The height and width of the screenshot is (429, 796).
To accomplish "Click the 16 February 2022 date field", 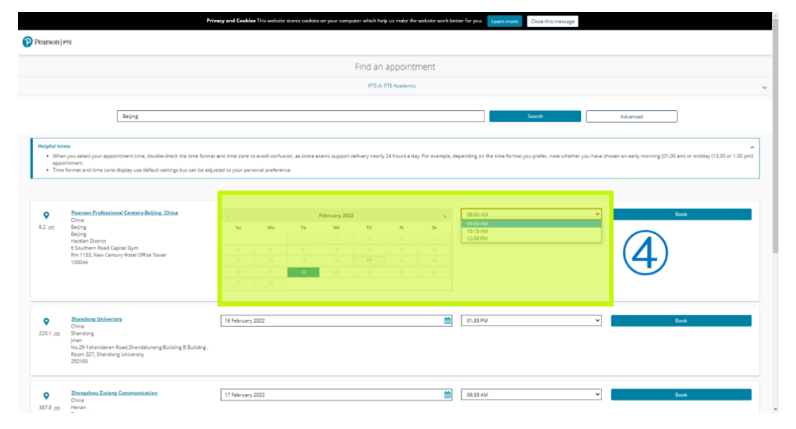I will click(336, 320).
